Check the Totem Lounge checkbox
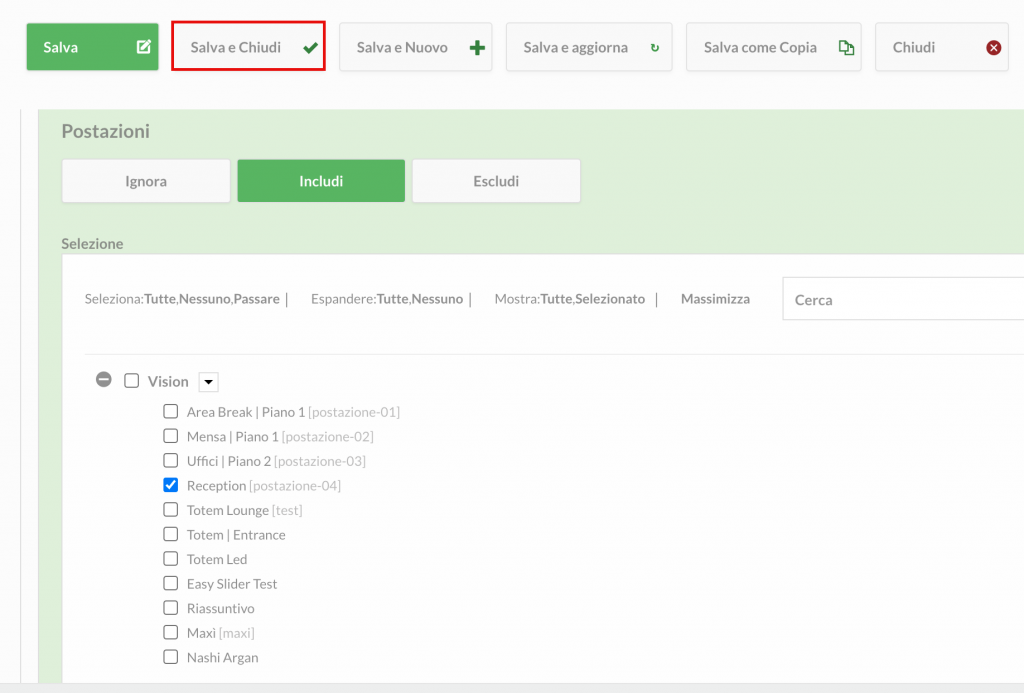 [170, 509]
